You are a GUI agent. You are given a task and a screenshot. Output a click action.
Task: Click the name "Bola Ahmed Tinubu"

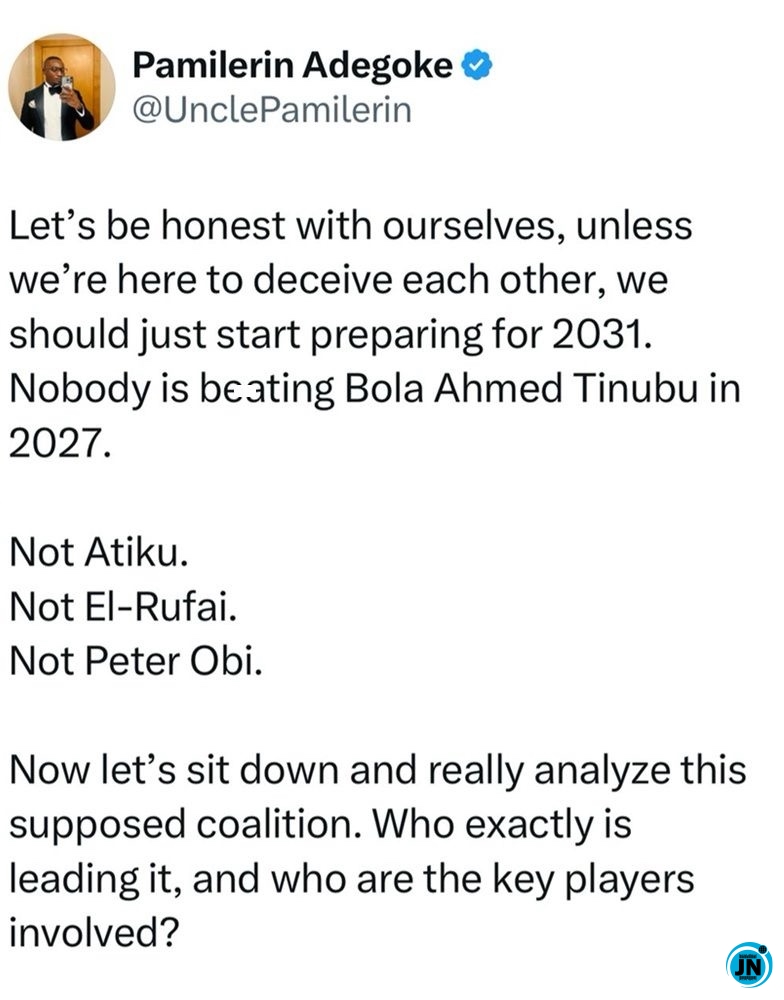521,388
